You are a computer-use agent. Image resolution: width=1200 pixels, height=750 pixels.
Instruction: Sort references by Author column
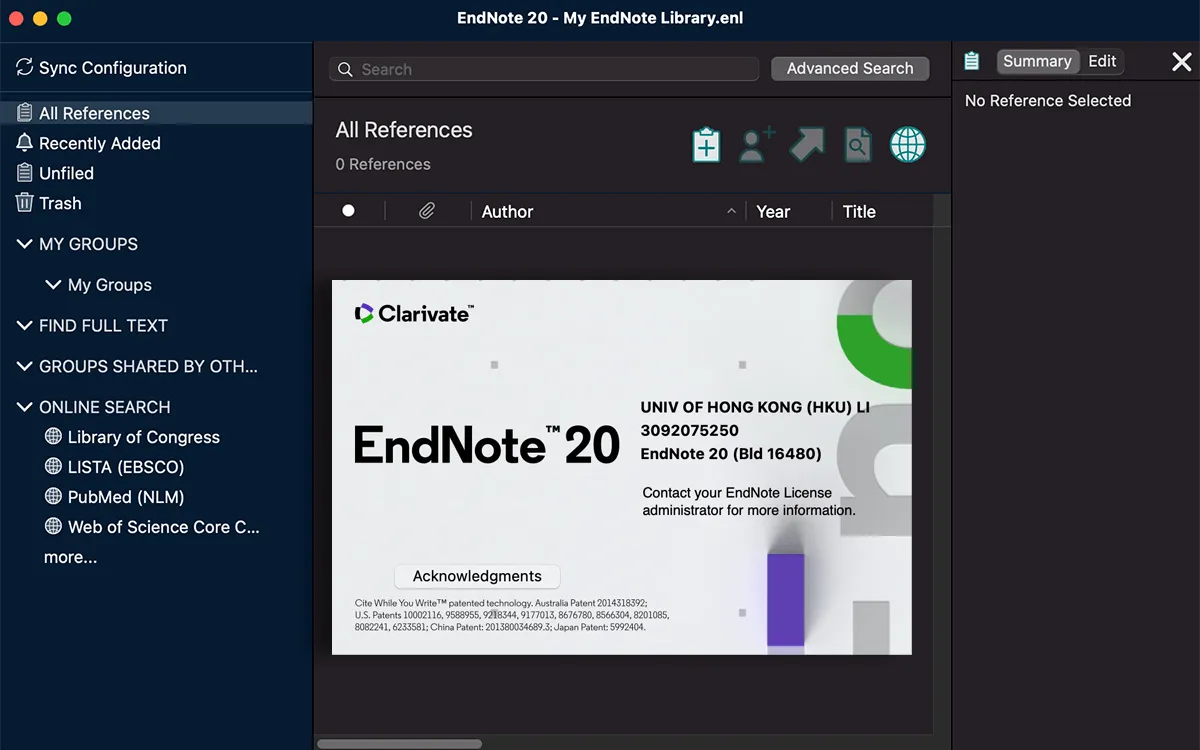tap(507, 211)
